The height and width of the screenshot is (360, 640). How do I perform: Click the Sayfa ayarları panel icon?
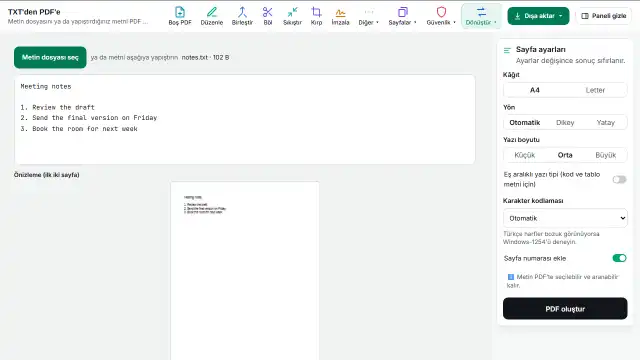coord(507,50)
